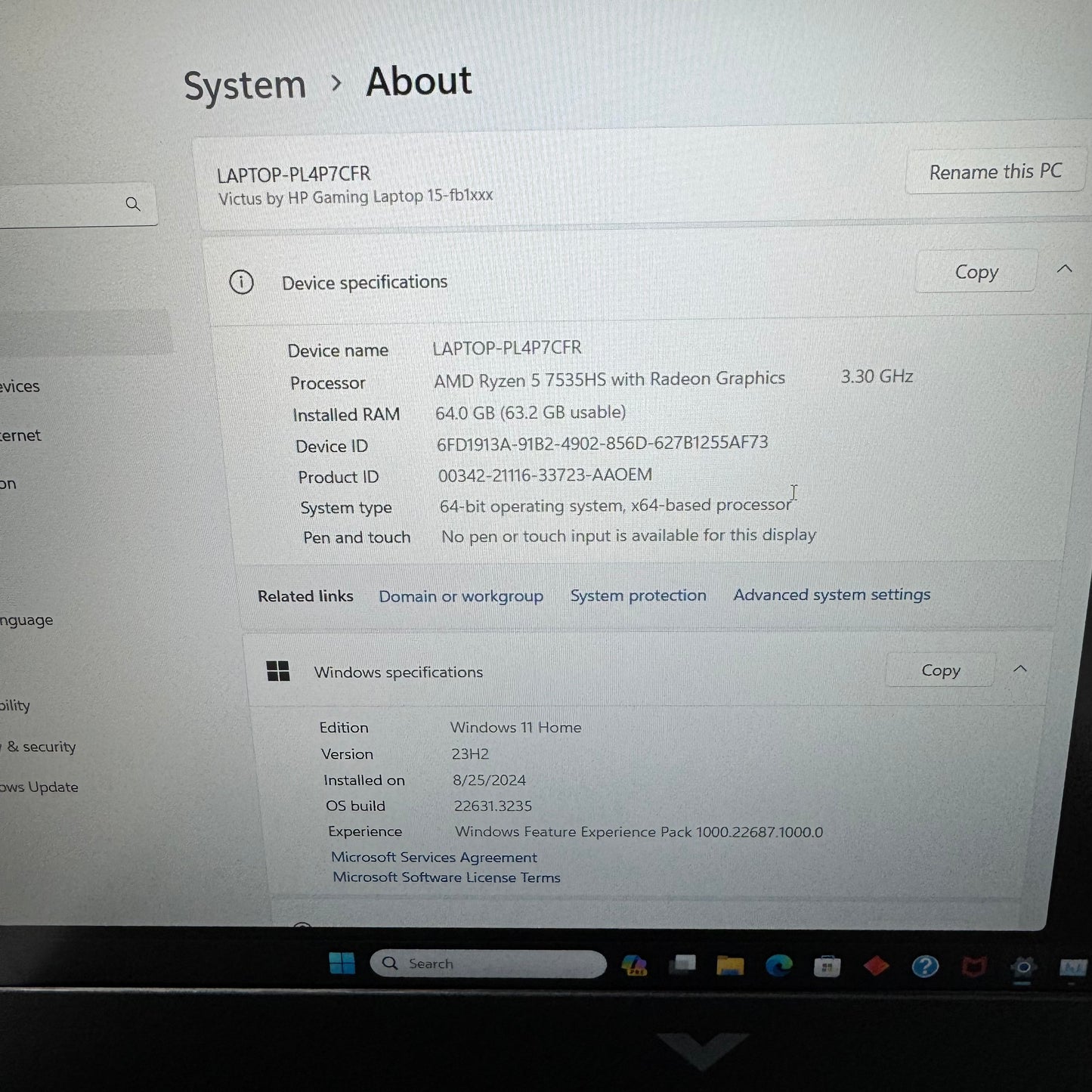Open Time & language sidebar item
The height and width of the screenshot is (1092, 1092).
pyautogui.click(x=26, y=620)
